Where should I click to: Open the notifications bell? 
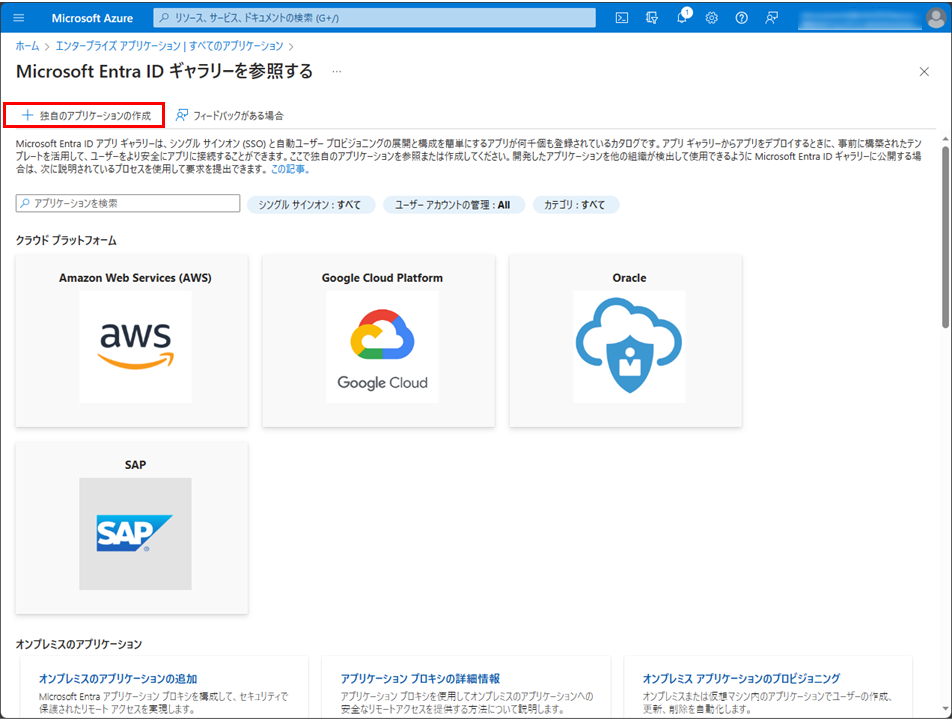pos(682,18)
